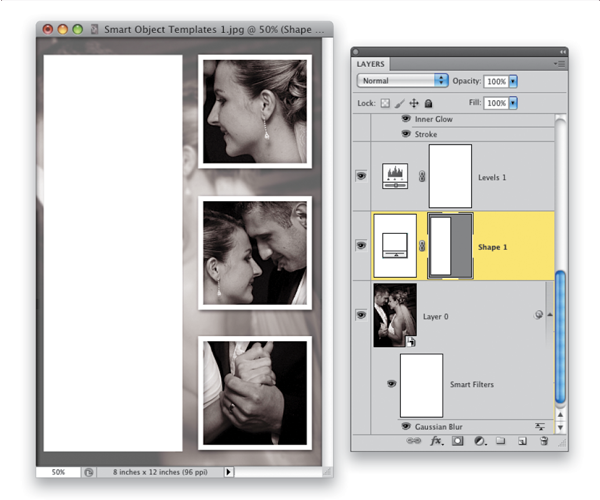Select the Layer 0 layer name
The width and height of the screenshot is (600, 500).
pos(435,317)
